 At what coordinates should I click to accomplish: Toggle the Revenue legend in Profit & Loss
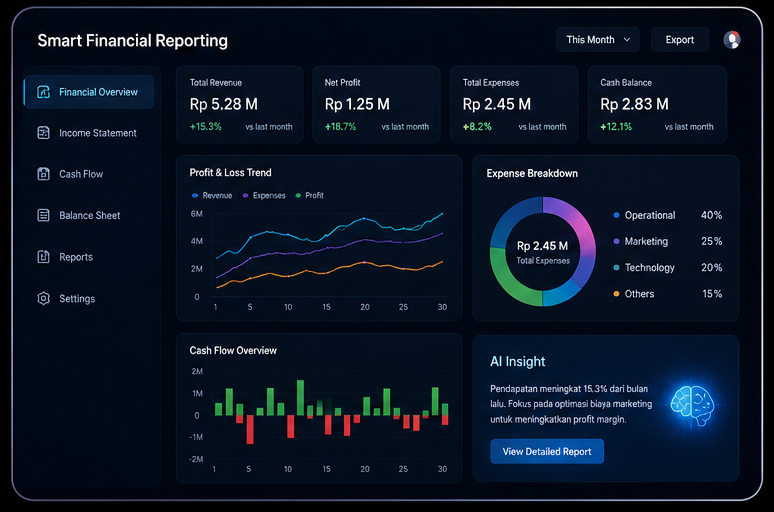(x=212, y=196)
